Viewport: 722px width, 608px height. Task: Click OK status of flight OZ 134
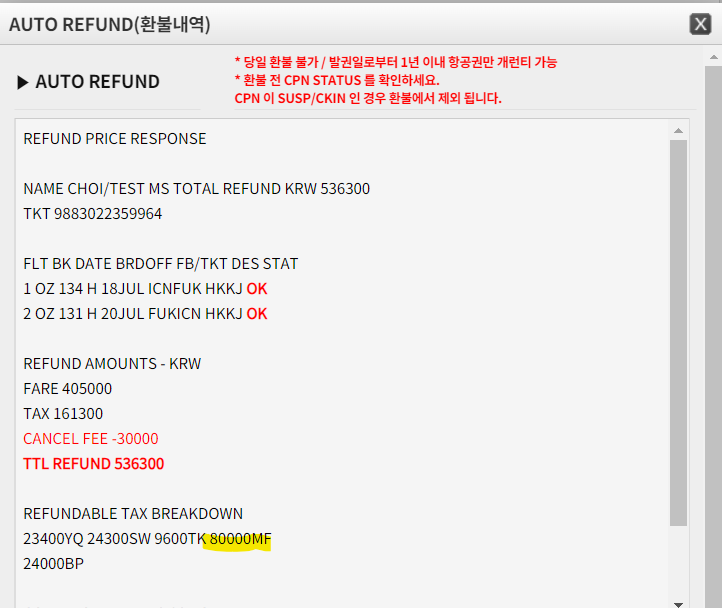point(257,289)
